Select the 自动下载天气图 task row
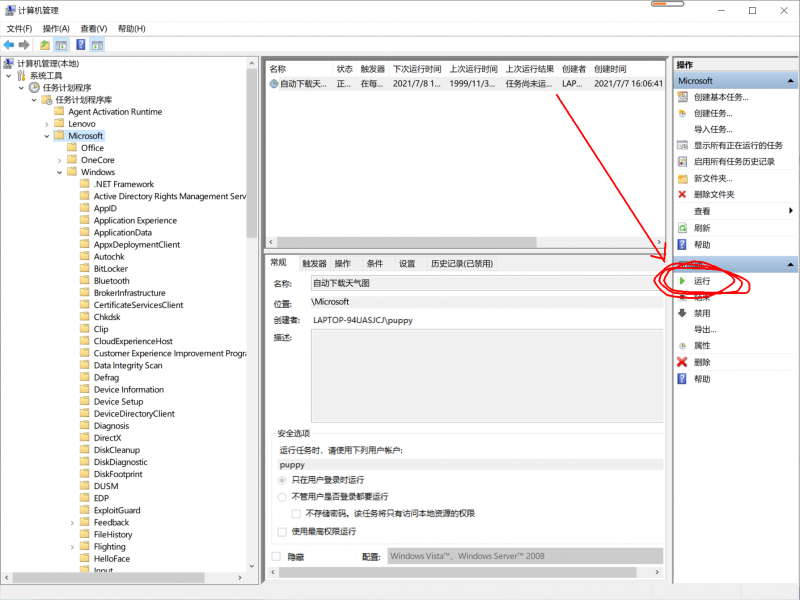800x600 pixels. (303, 84)
